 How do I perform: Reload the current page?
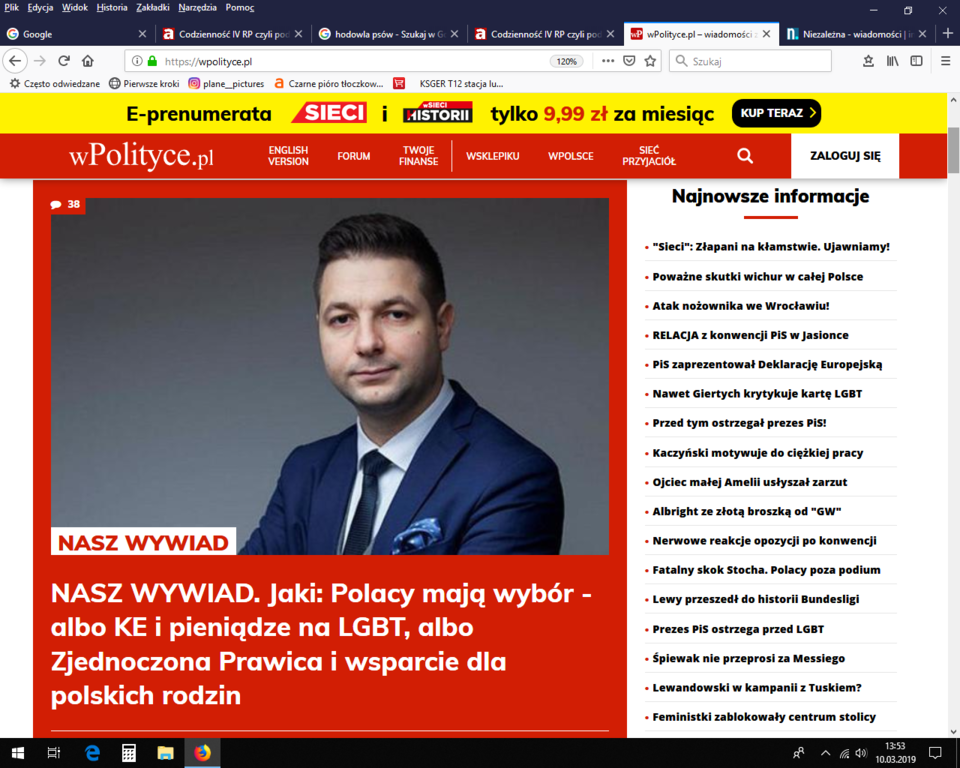click(x=64, y=61)
